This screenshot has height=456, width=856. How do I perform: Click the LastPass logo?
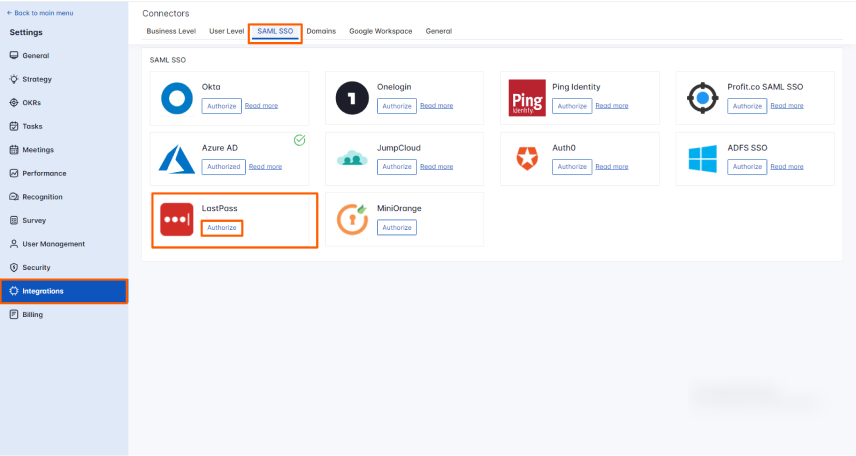177,220
